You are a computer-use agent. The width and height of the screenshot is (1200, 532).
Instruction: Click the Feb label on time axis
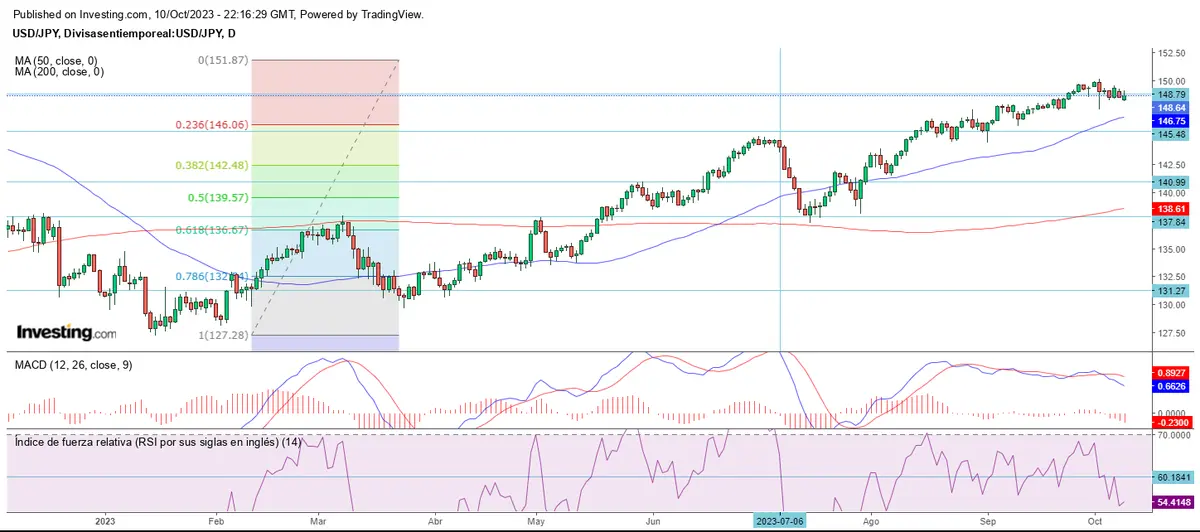click(217, 522)
